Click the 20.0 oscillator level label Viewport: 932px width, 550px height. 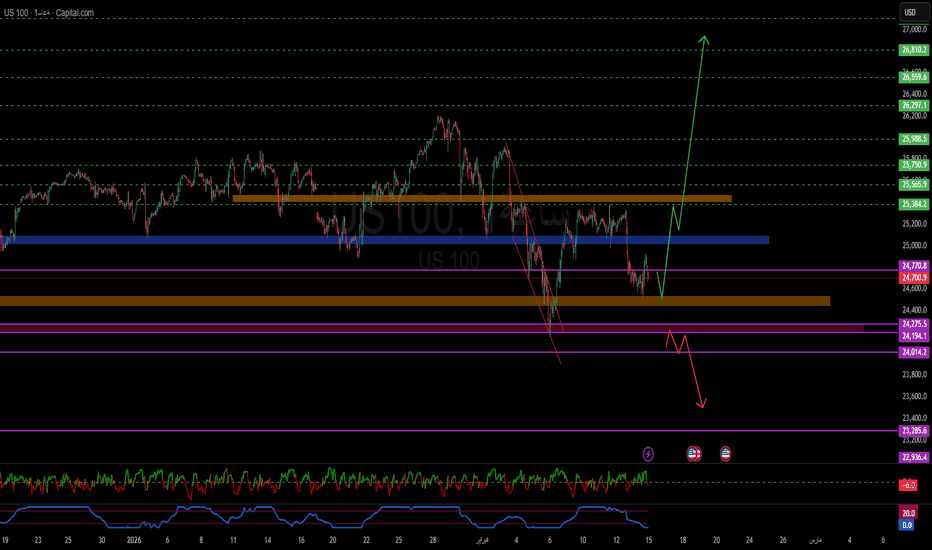coord(908,513)
